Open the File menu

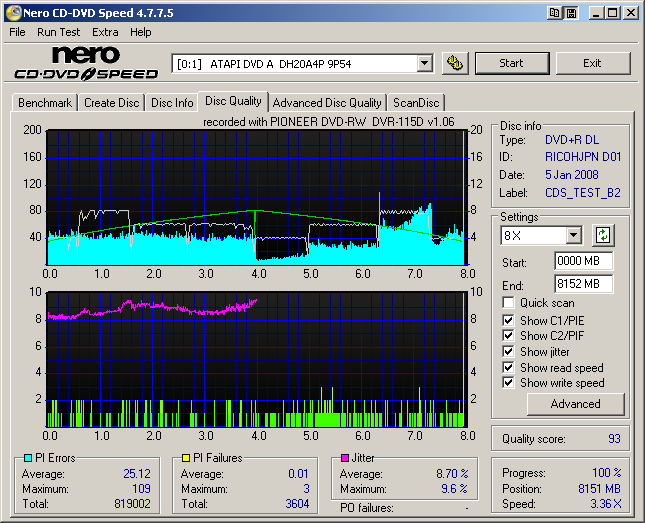pos(17,32)
